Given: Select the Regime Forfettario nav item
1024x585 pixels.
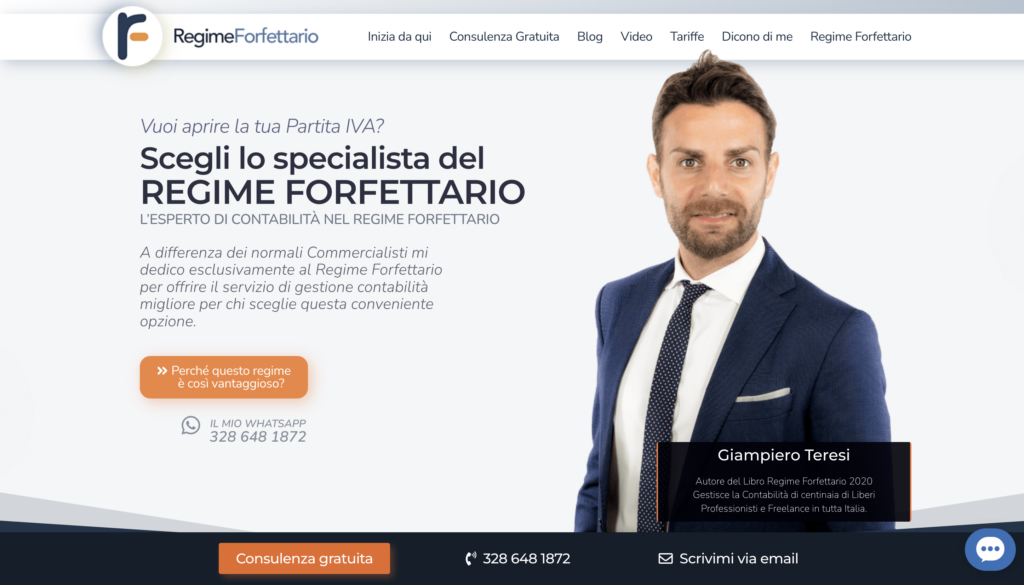Looking at the screenshot, I should [x=861, y=37].
